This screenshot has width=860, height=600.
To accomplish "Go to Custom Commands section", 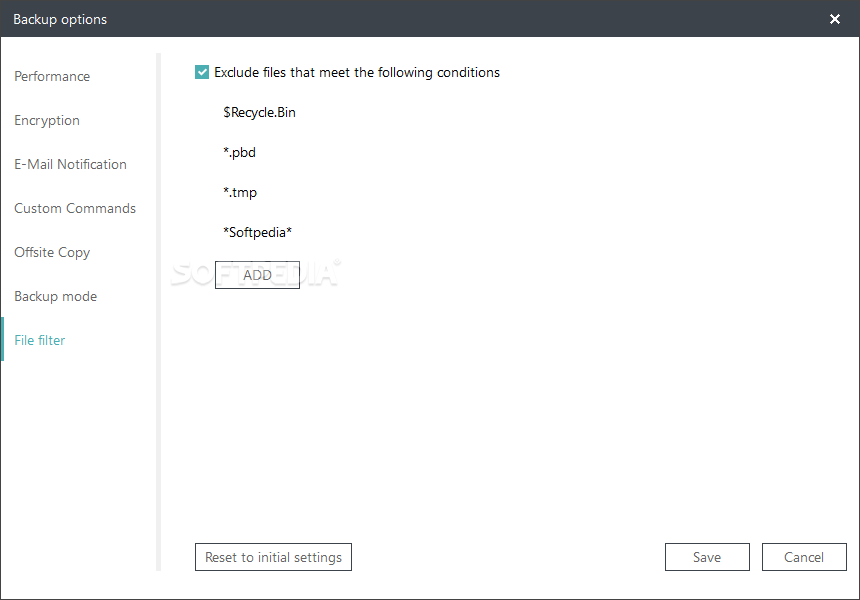I will (x=75, y=208).
